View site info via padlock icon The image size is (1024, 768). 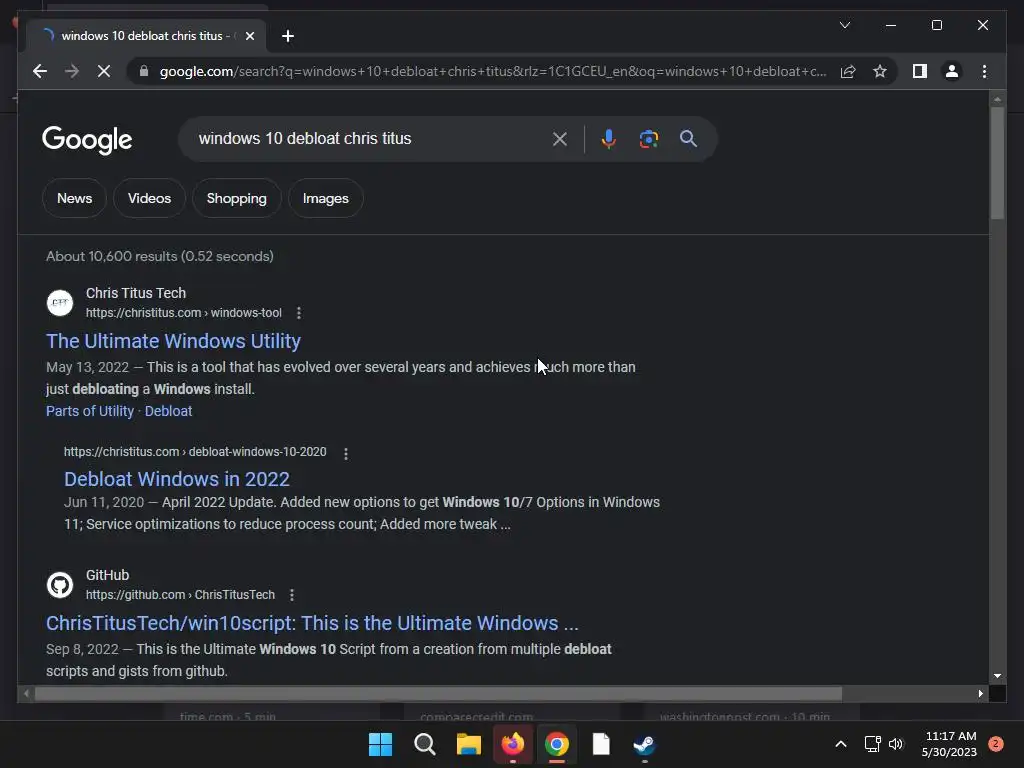tap(144, 71)
